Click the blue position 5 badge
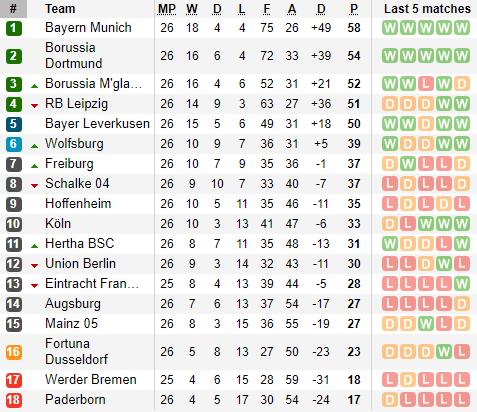 pyautogui.click(x=14, y=124)
